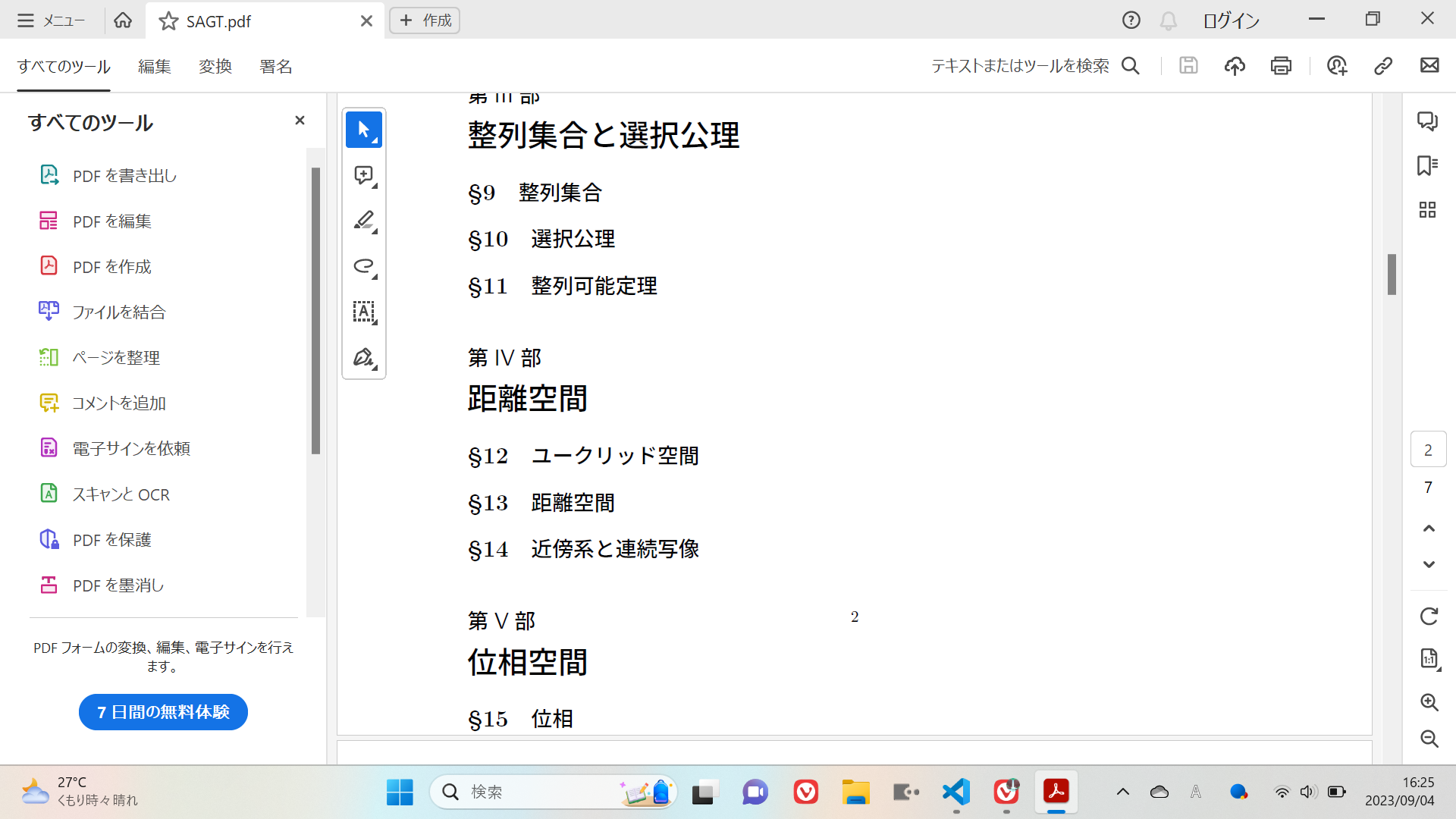Star the SAGT.pdf tab as favorite
The height and width of the screenshot is (819, 1456).
point(168,21)
